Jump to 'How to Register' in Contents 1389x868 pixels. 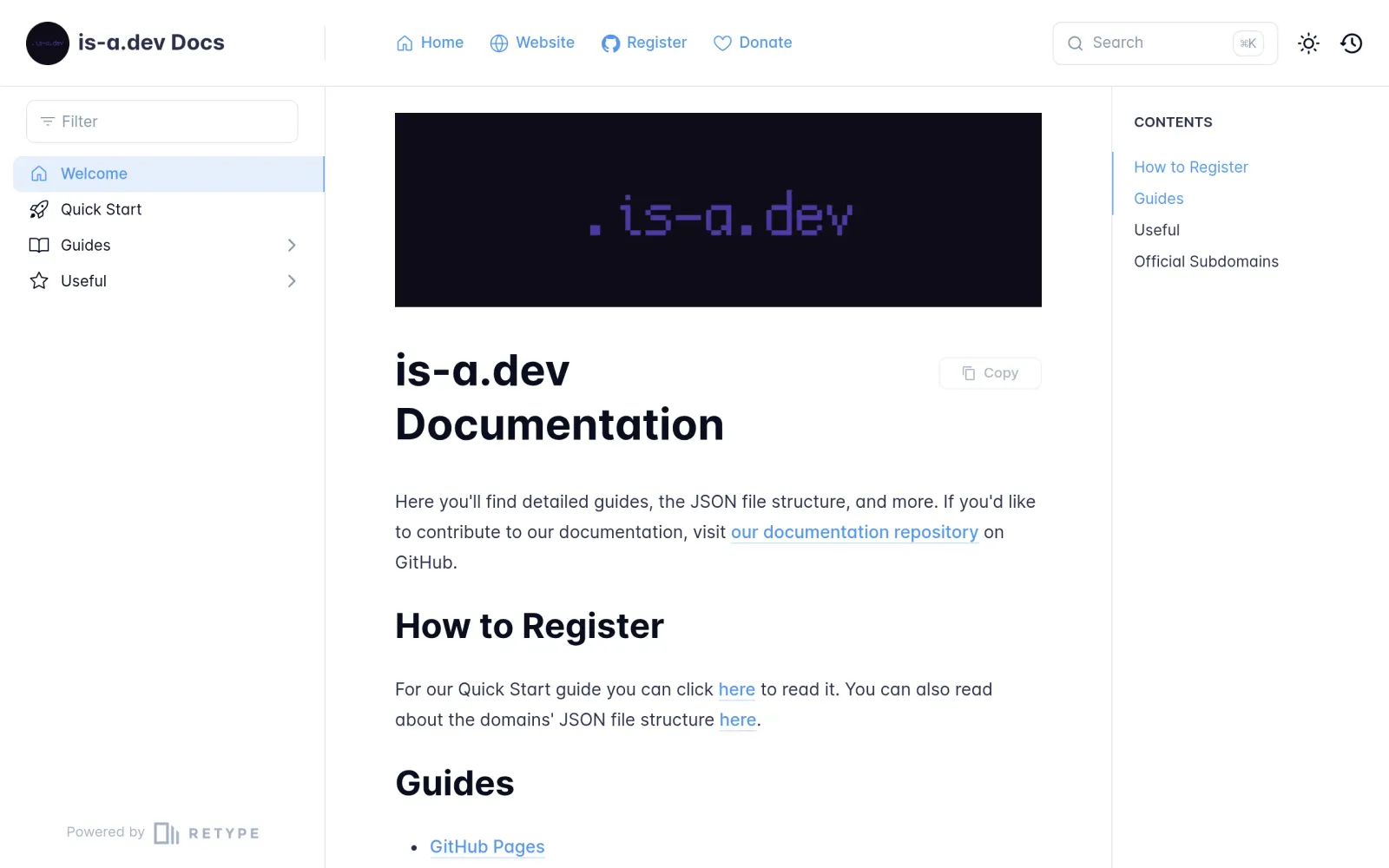pyautogui.click(x=1191, y=168)
